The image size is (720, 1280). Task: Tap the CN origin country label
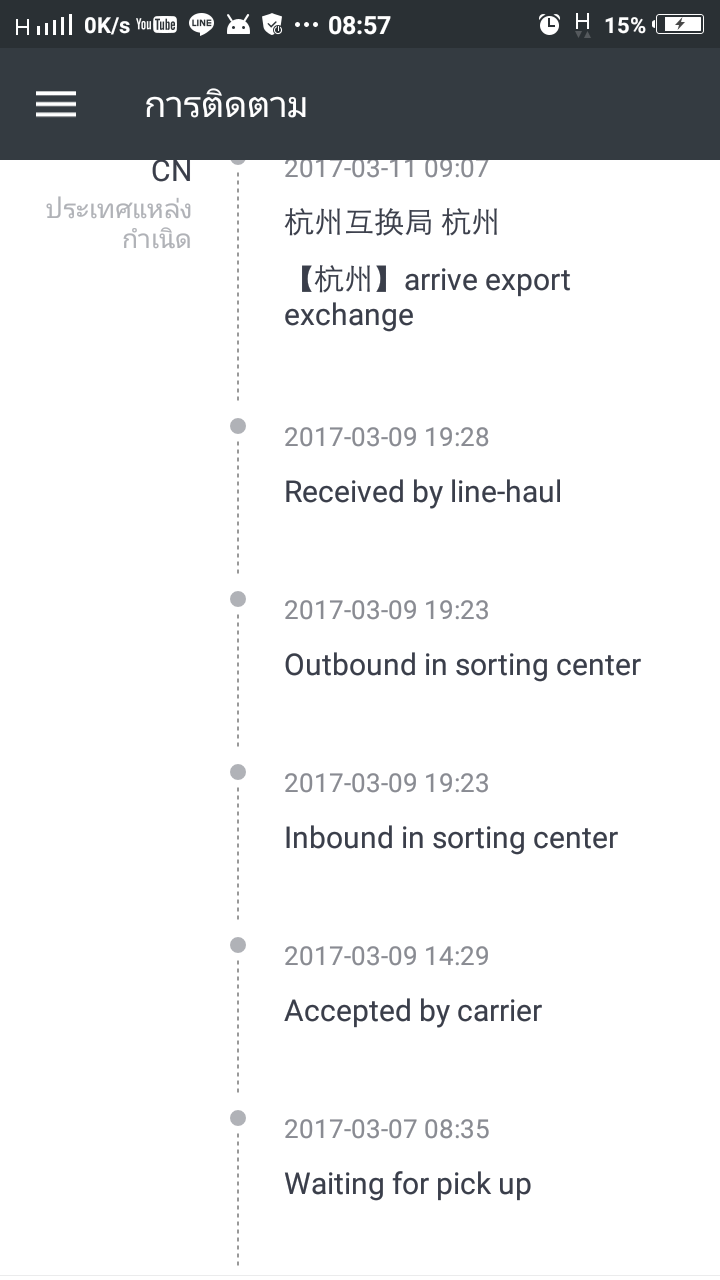pos(171,171)
